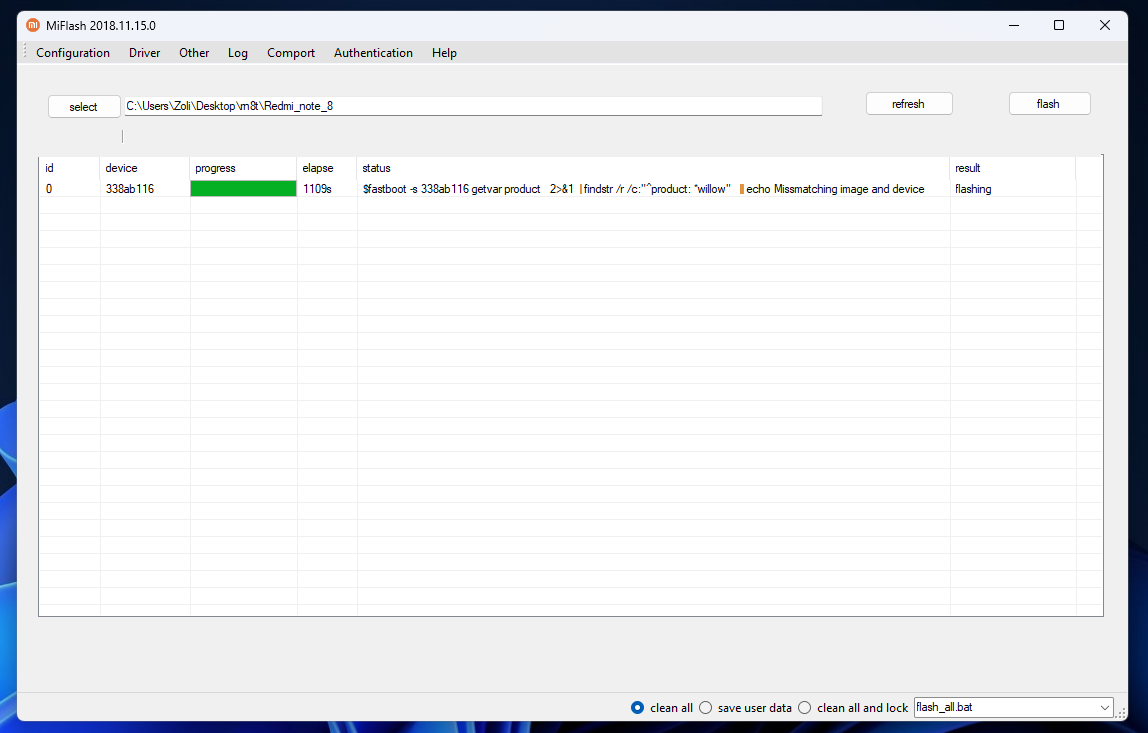The image size is (1148, 733).
Task: Click the refresh button
Action: [x=909, y=104]
